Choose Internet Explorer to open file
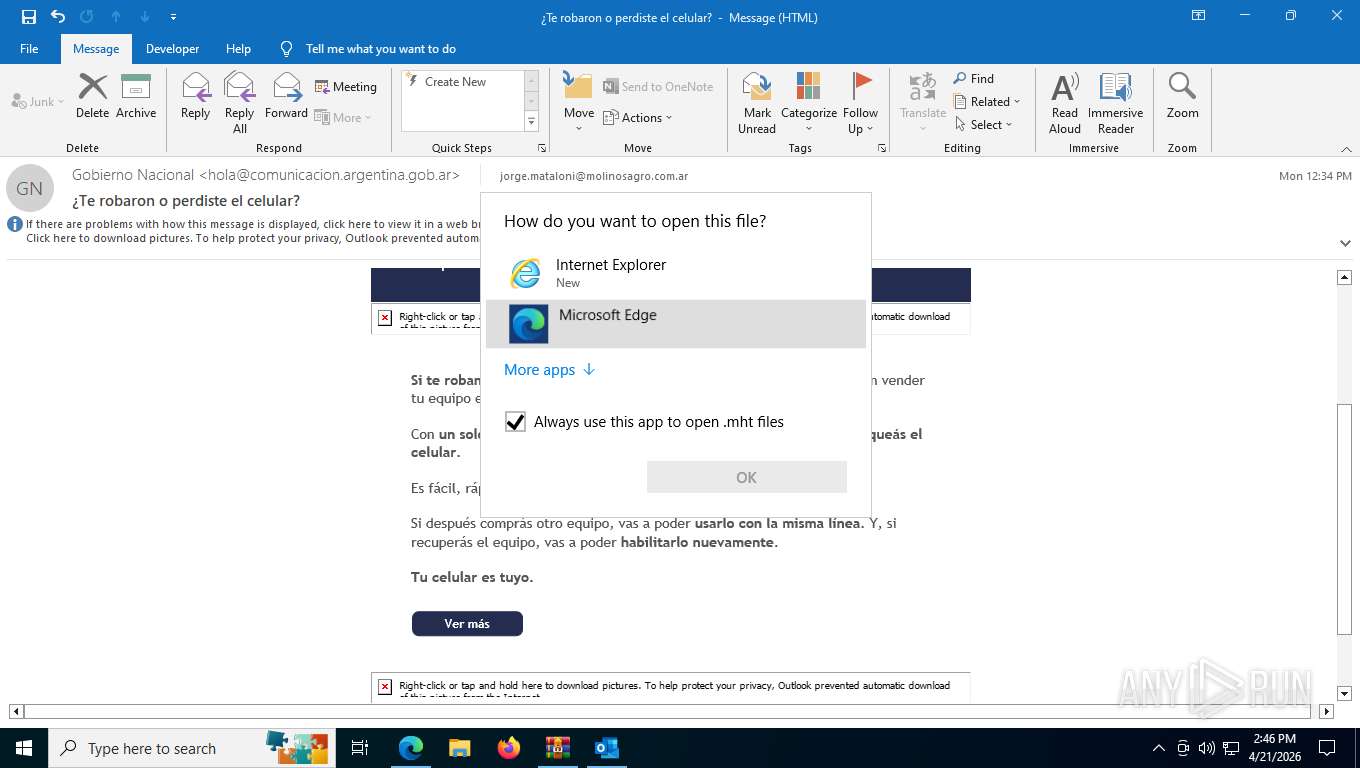Image resolution: width=1360 pixels, height=768 pixels. (676, 273)
